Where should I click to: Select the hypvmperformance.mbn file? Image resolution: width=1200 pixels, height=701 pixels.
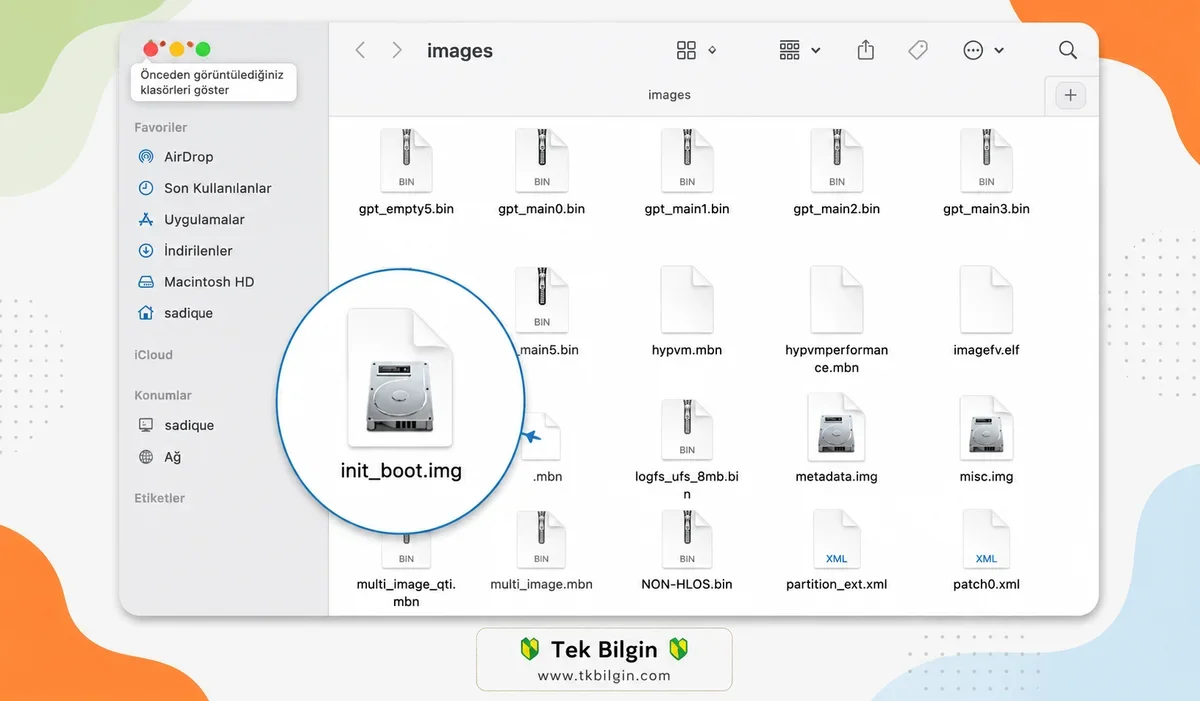836,320
